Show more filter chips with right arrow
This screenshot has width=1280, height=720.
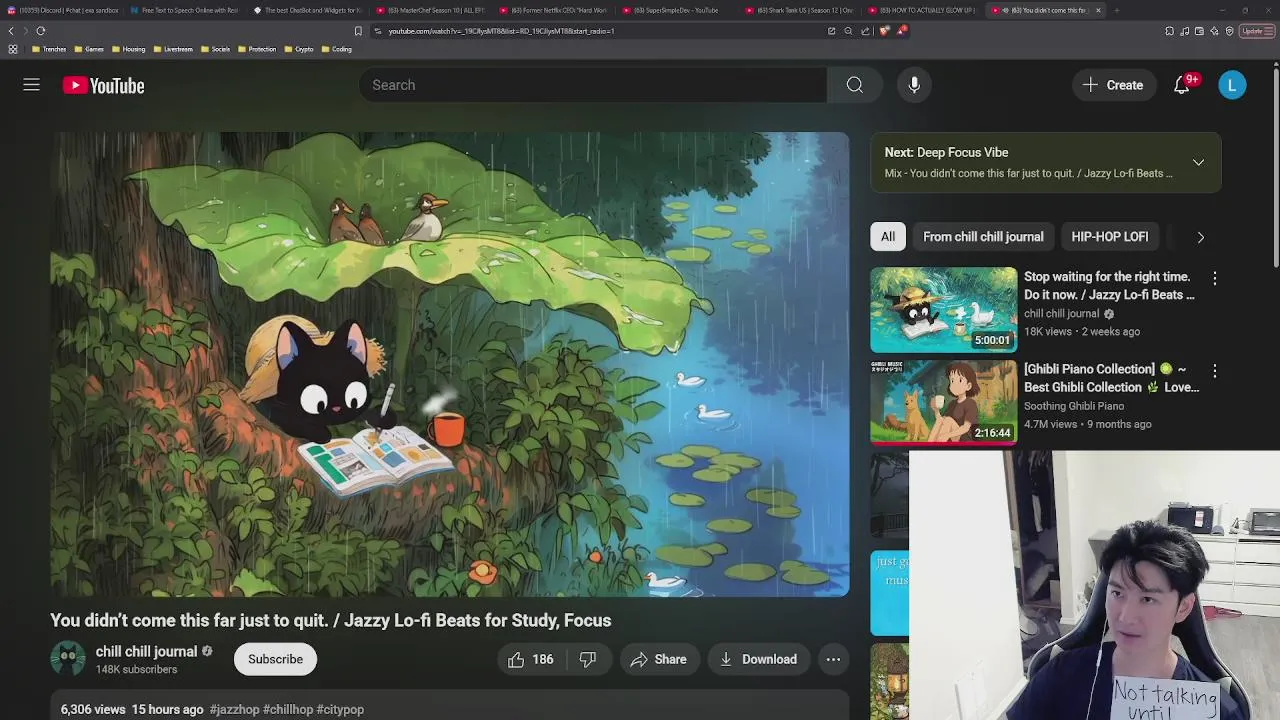point(1200,237)
